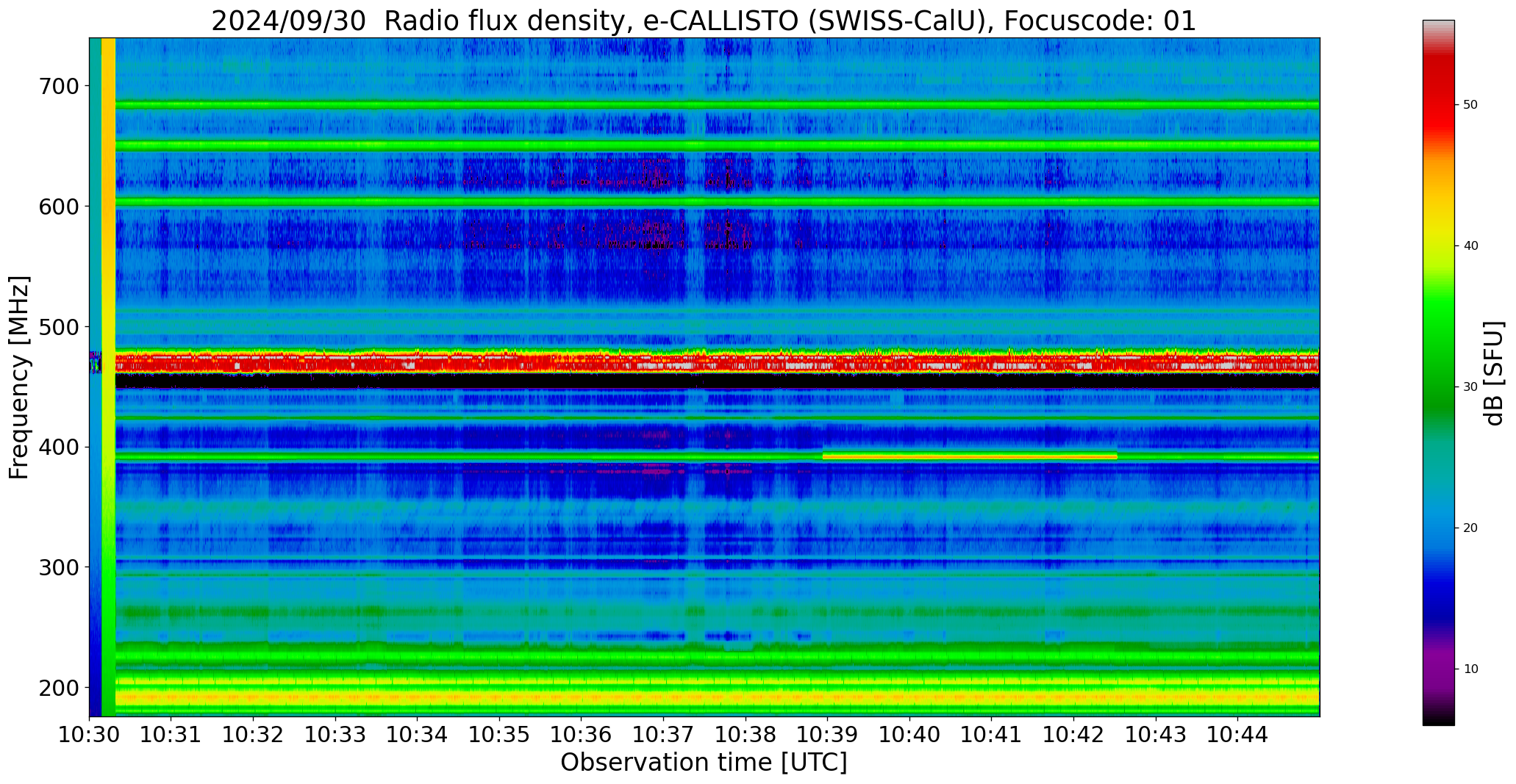
Task: Click the 10:36 time tick label
Action: pyautogui.click(x=582, y=734)
